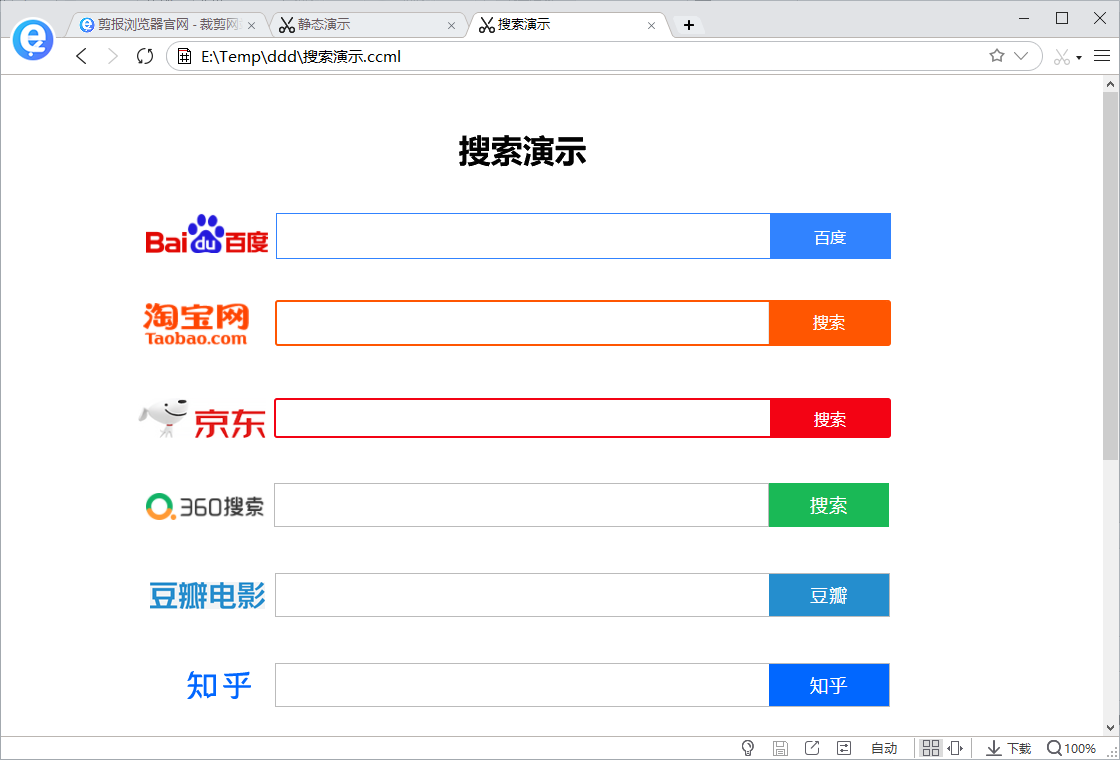This screenshot has height=760, width=1120.
Task: Click the blue 知乎 search button
Action: (x=829, y=685)
